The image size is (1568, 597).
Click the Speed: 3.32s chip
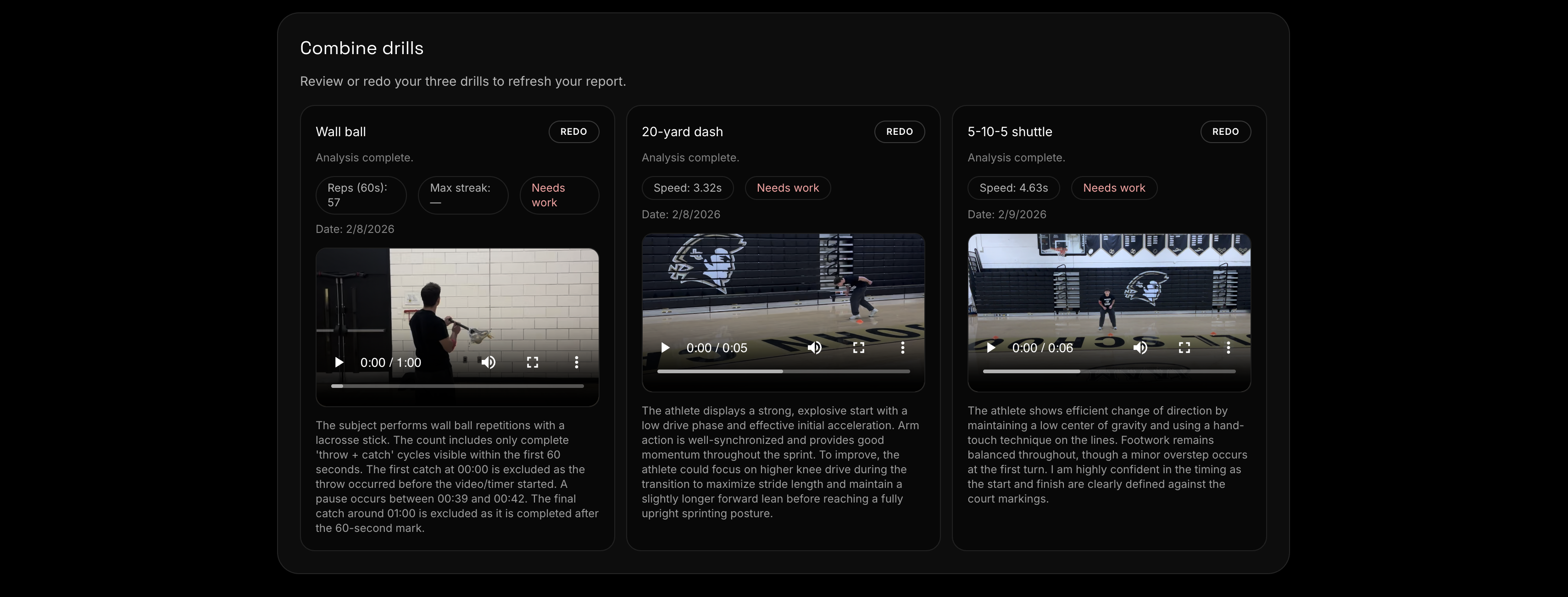click(687, 188)
